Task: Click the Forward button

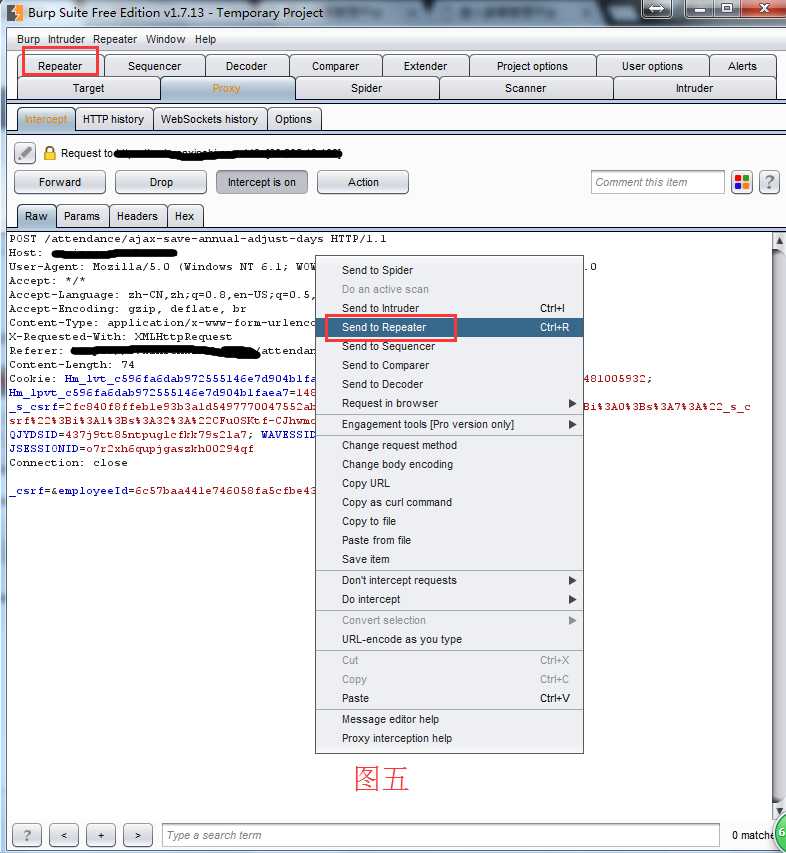Action: pyautogui.click(x=60, y=182)
